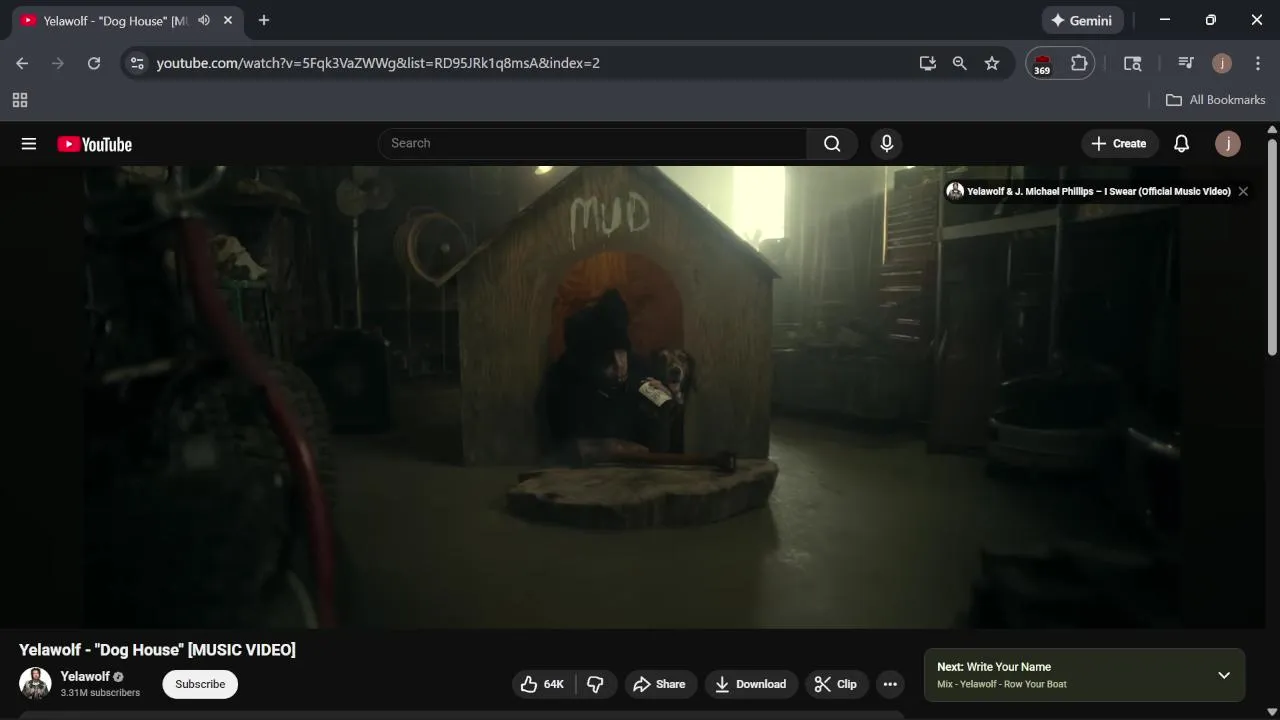The height and width of the screenshot is (720, 1280).
Task: Open media controls icon in toolbar
Action: 1186,63
